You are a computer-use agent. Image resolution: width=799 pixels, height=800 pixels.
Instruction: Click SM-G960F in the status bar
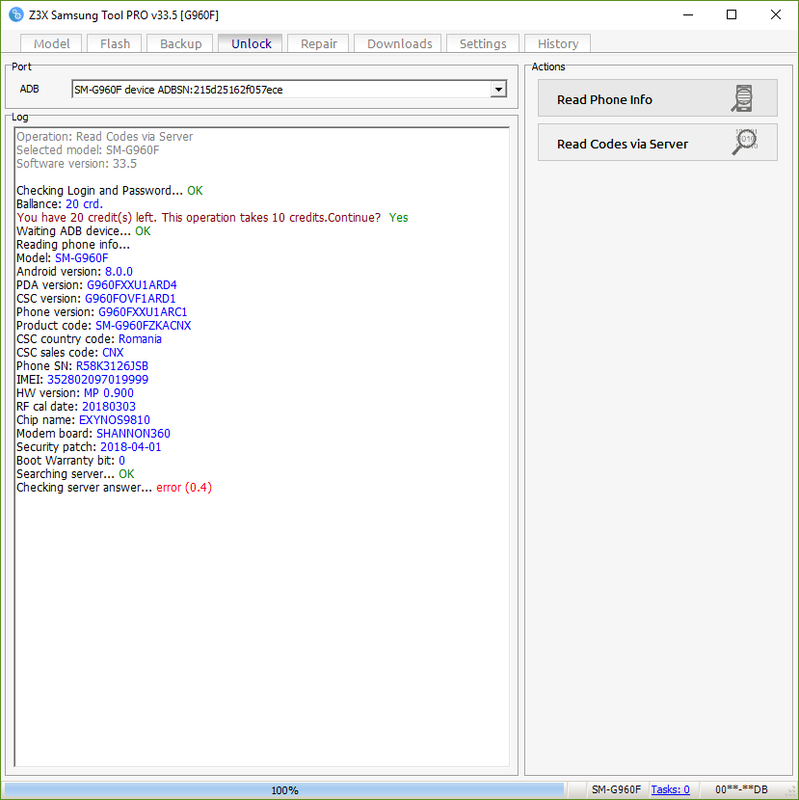click(x=616, y=789)
